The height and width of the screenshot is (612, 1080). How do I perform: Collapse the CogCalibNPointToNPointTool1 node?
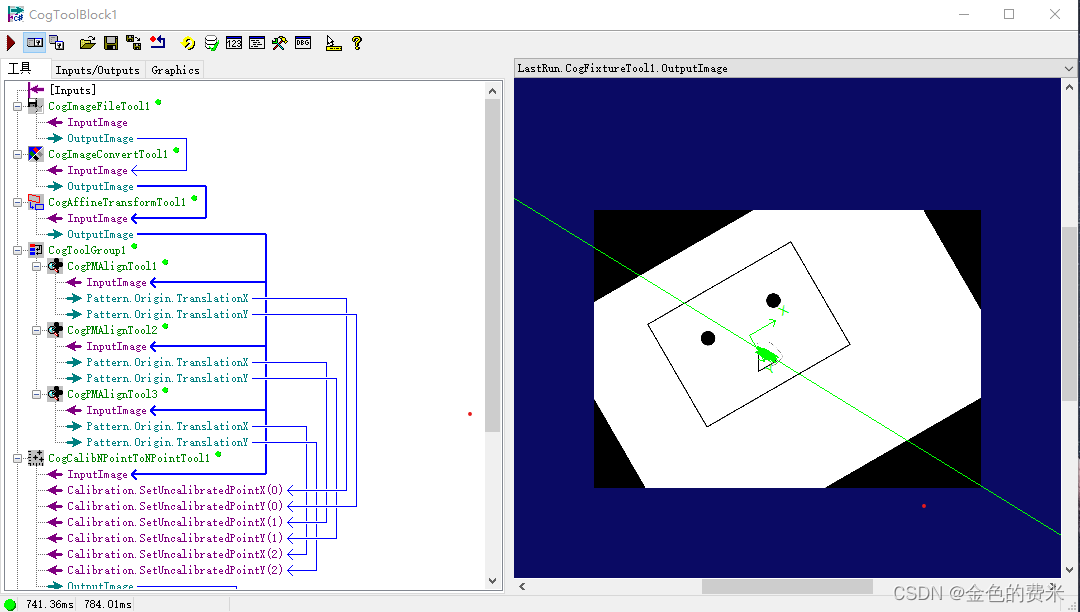(18, 458)
